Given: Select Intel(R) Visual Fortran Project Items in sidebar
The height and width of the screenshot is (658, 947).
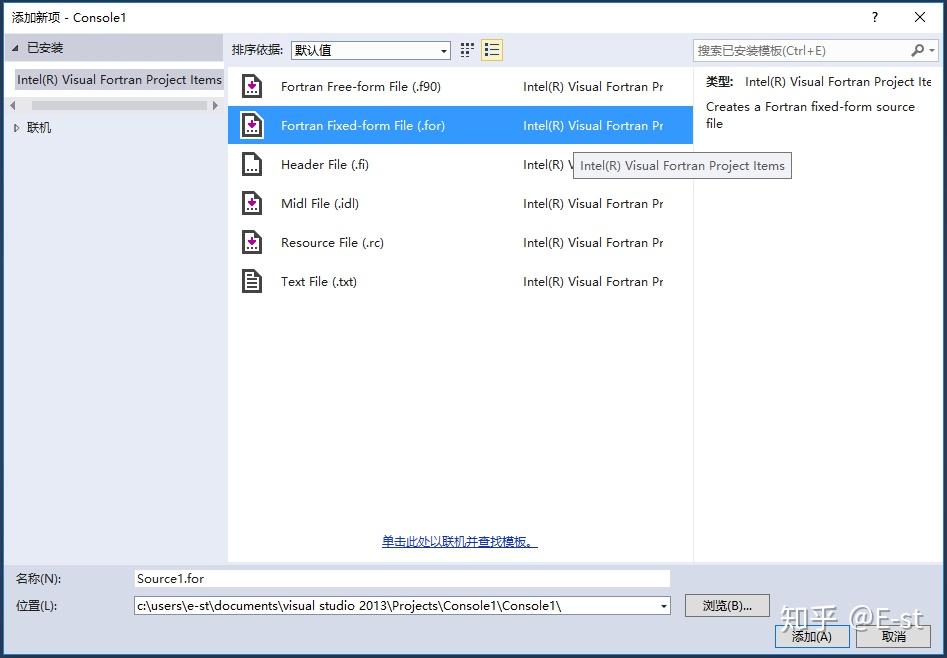Looking at the screenshot, I should pyautogui.click(x=118, y=79).
